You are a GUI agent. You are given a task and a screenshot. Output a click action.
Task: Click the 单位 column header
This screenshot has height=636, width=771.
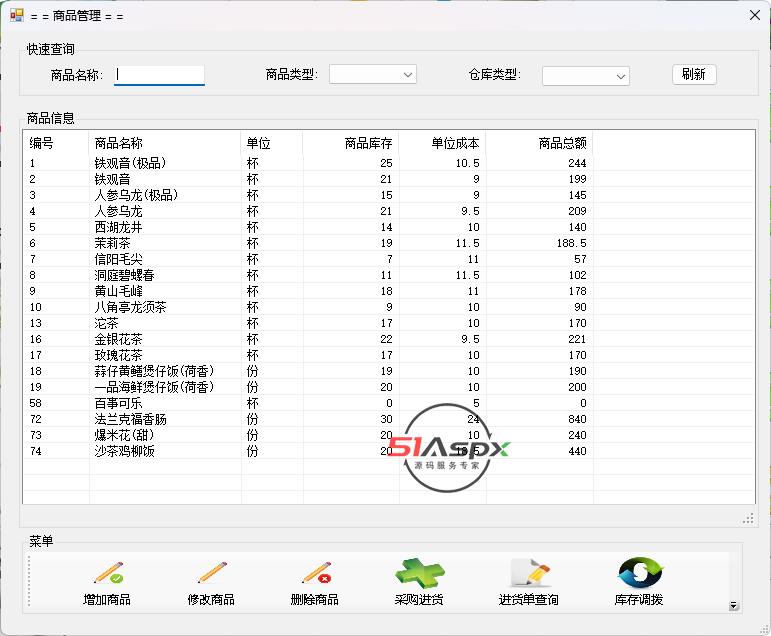(272, 143)
